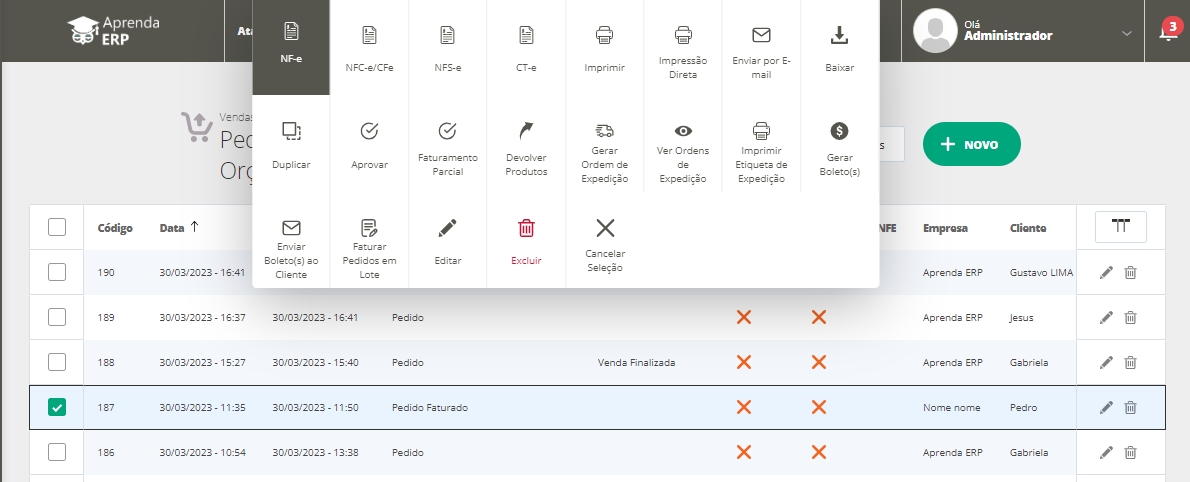Toggle the select-all header checkbox
1190x482 pixels.
coord(57,227)
